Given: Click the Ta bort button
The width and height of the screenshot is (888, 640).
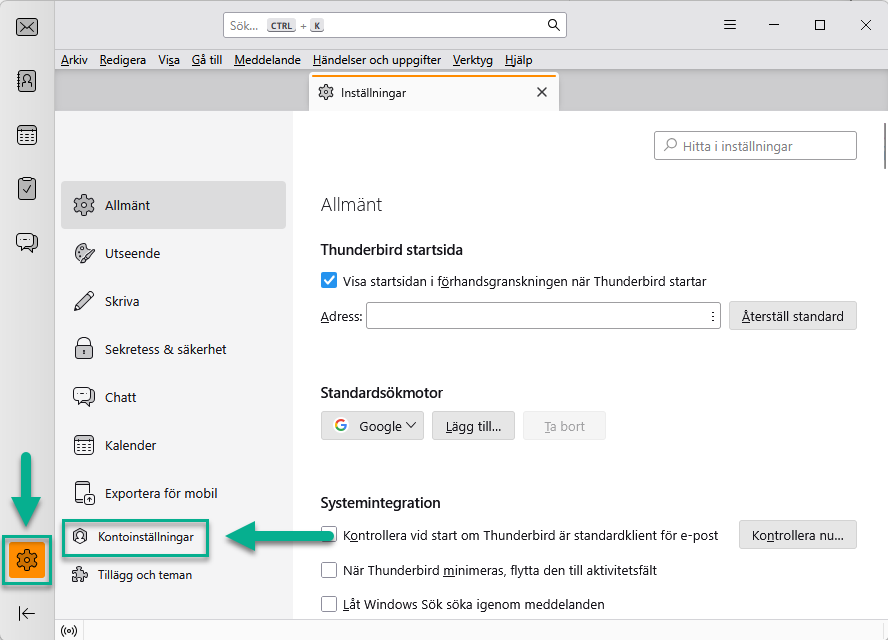Looking at the screenshot, I should click(x=564, y=426).
